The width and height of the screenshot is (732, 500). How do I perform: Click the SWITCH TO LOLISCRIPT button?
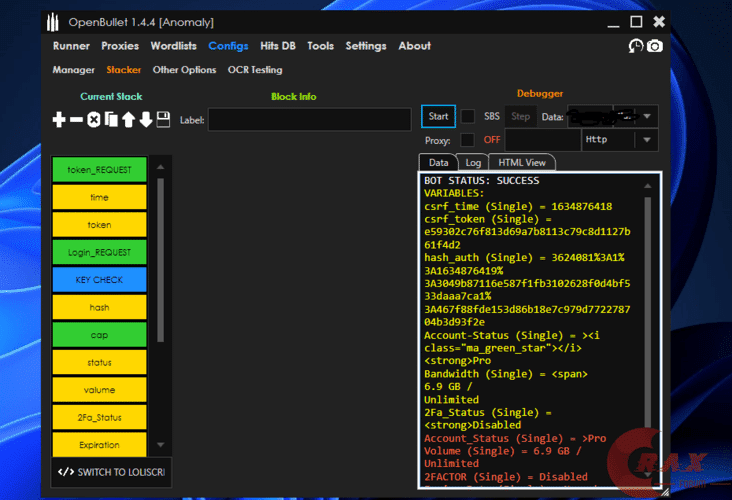(111, 472)
